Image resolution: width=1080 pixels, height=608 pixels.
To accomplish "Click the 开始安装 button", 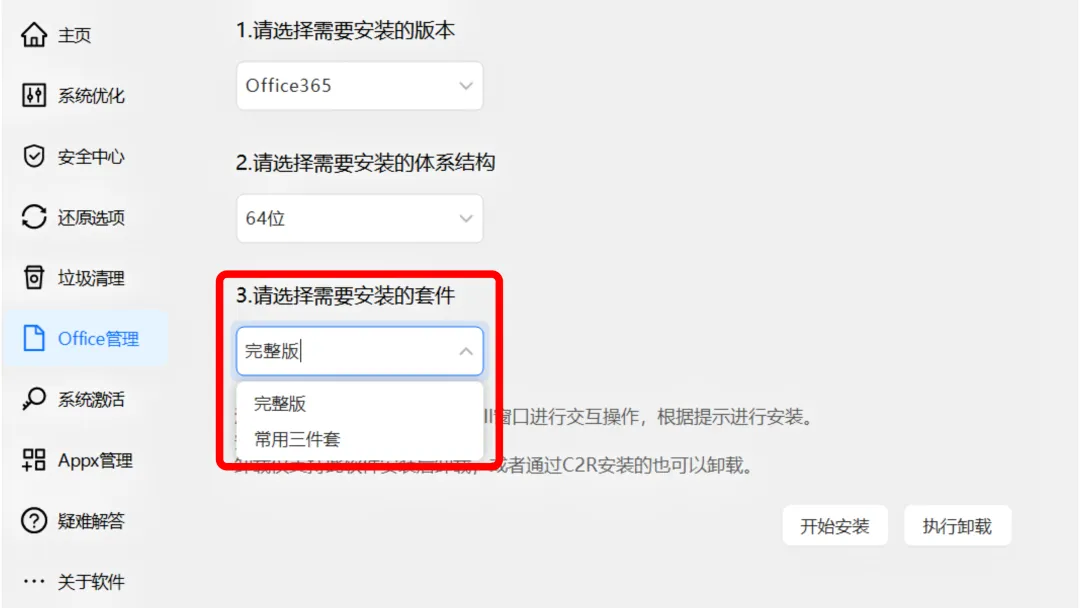I will (835, 526).
